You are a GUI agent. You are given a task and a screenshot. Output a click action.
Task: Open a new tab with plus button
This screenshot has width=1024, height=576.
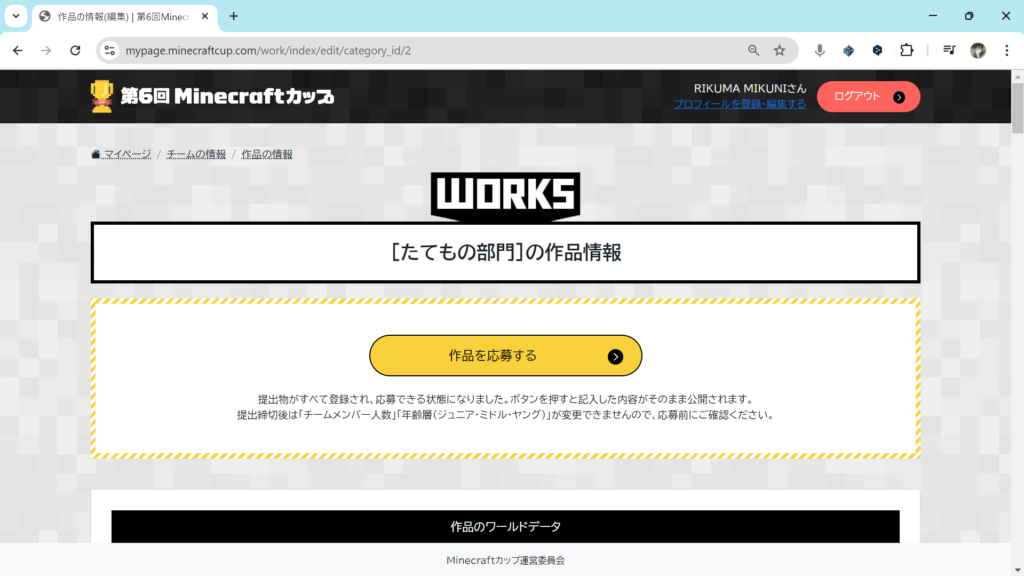pyautogui.click(x=234, y=16)
